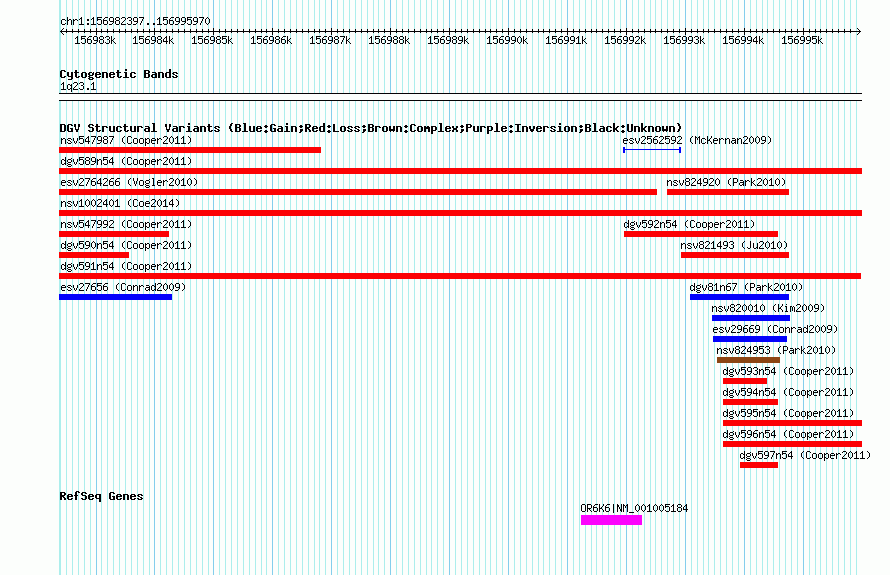
Task: Click the 156989k ruler tick label
Action: 448,40
